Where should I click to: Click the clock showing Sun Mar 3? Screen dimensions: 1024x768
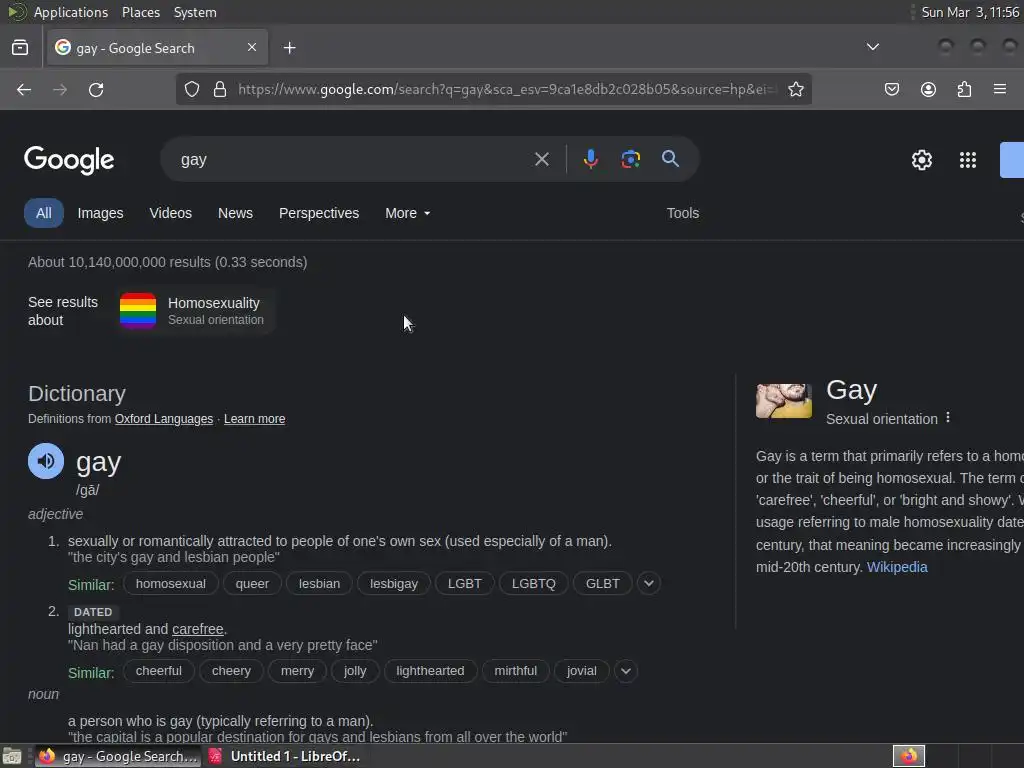click(970, 12)
